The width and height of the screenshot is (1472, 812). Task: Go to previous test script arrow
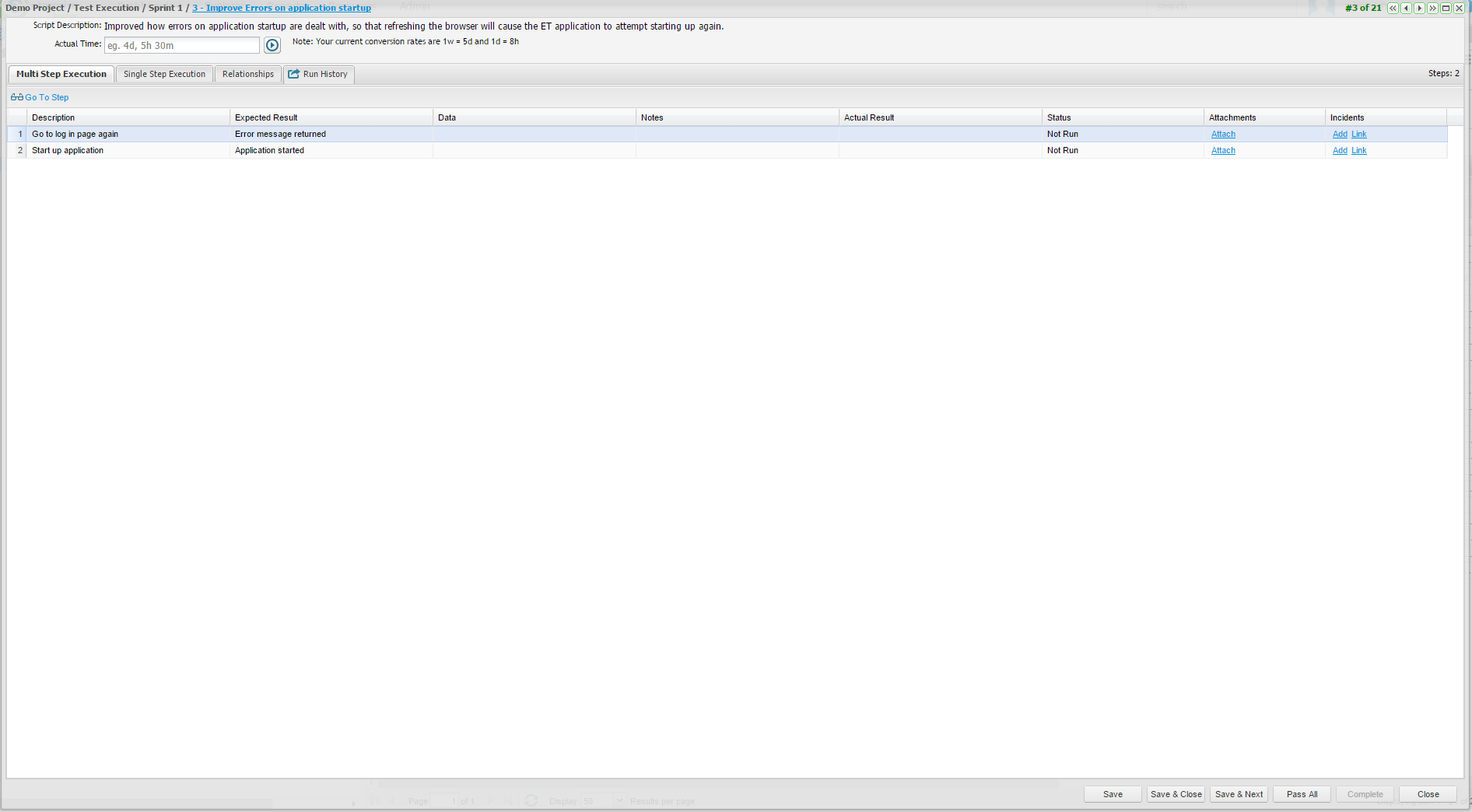click(x=1406, y=9)
